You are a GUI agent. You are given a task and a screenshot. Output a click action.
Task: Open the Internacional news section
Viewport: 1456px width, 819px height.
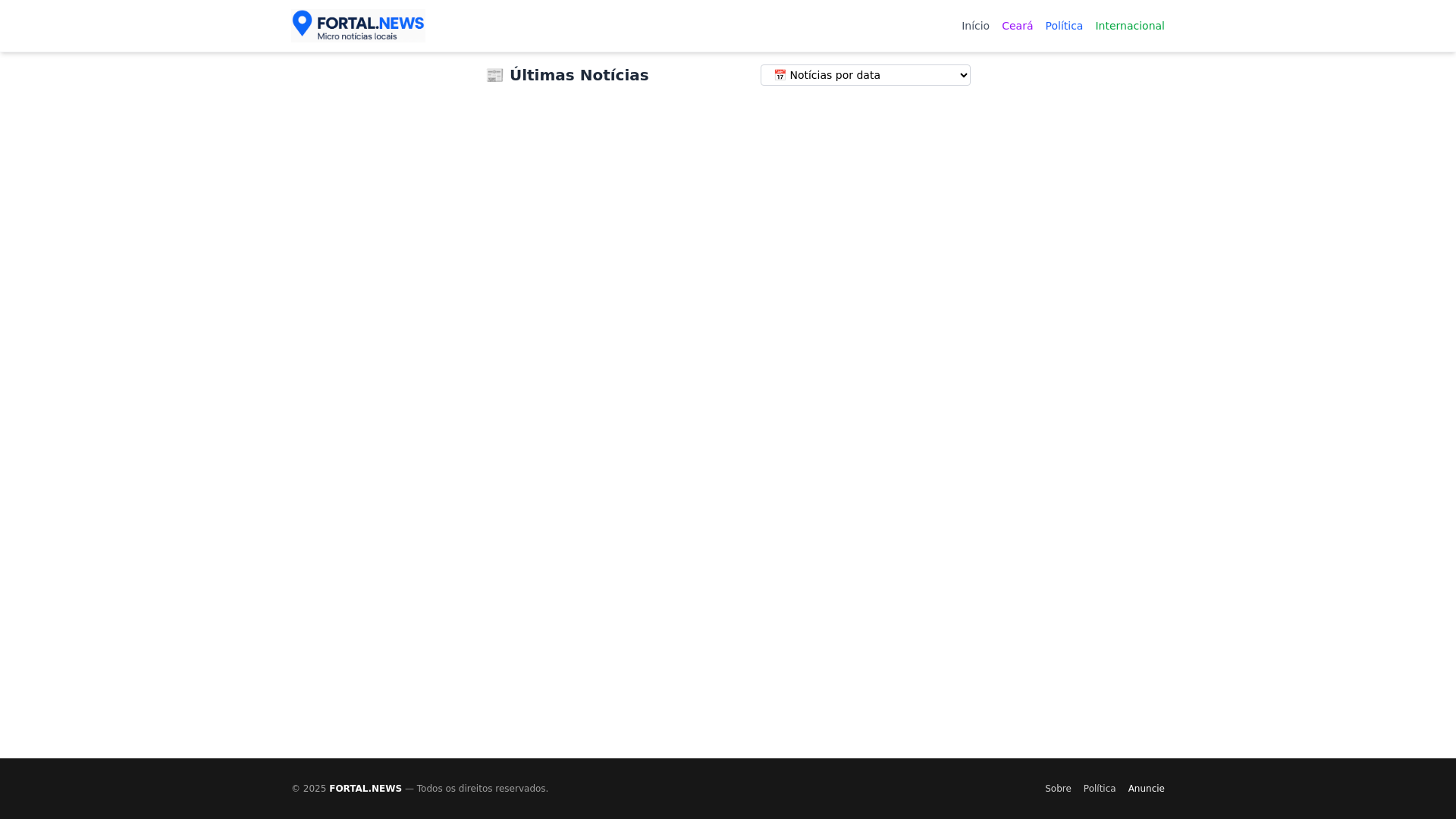pyautogui.click(x=1129, y=26)
